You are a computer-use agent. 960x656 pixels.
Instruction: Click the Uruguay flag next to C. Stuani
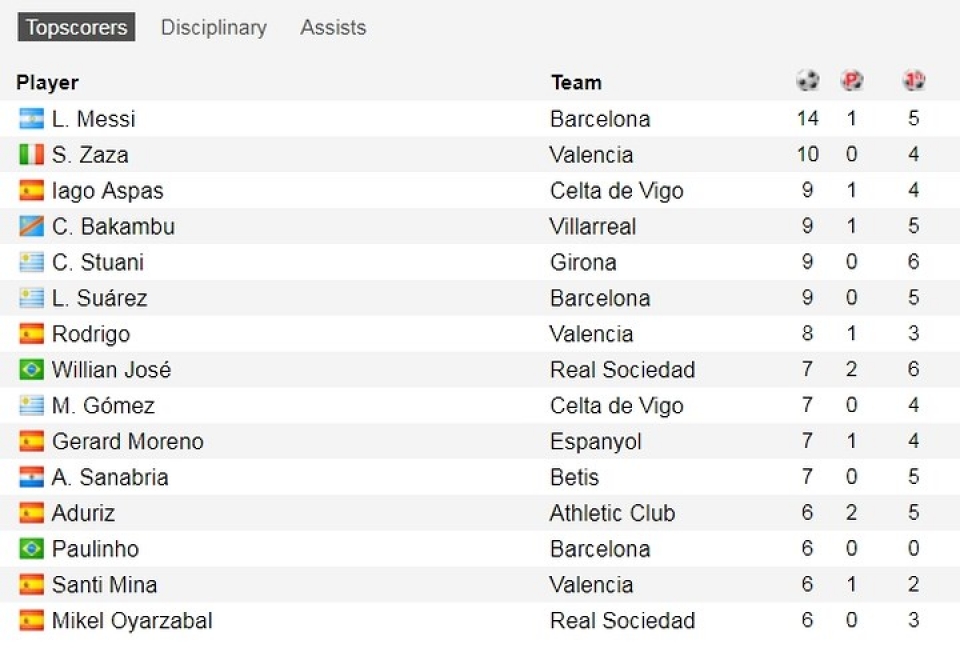point(31,263)
